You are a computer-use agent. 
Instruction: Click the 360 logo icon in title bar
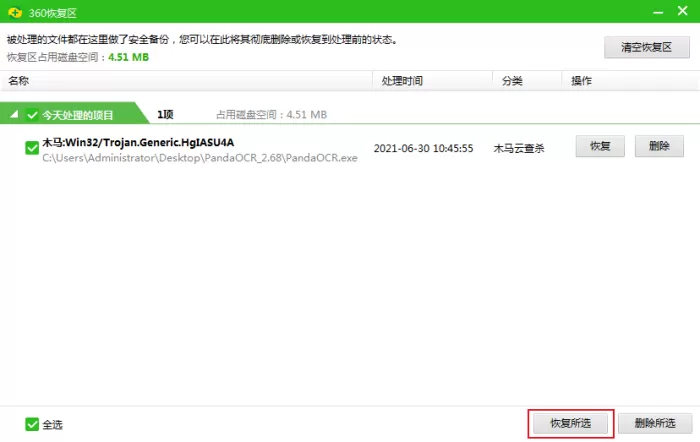[15, 13]
